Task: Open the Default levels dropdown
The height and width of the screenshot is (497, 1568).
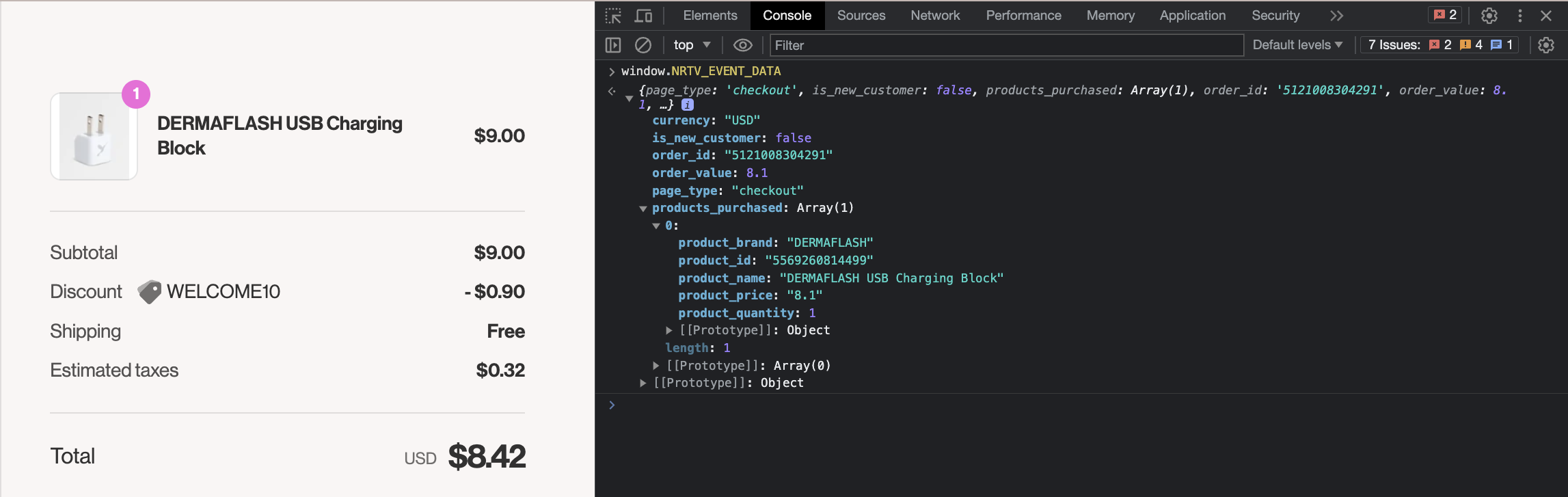Action: [x=1297, y=45]
